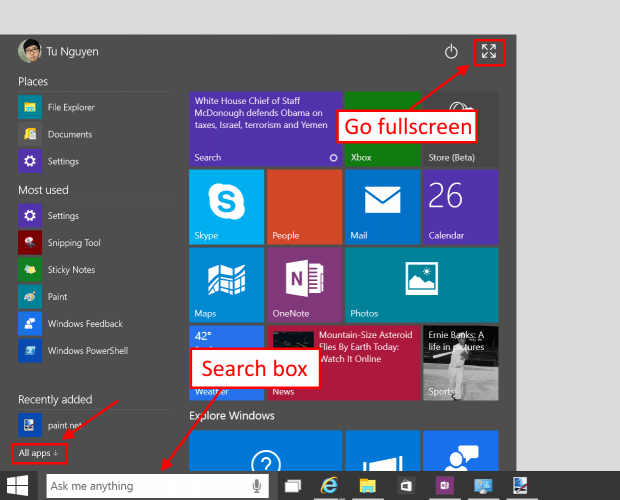The image size is (620, 500).
Task: Open Settings under Places
Action: [x=94, y=161]
